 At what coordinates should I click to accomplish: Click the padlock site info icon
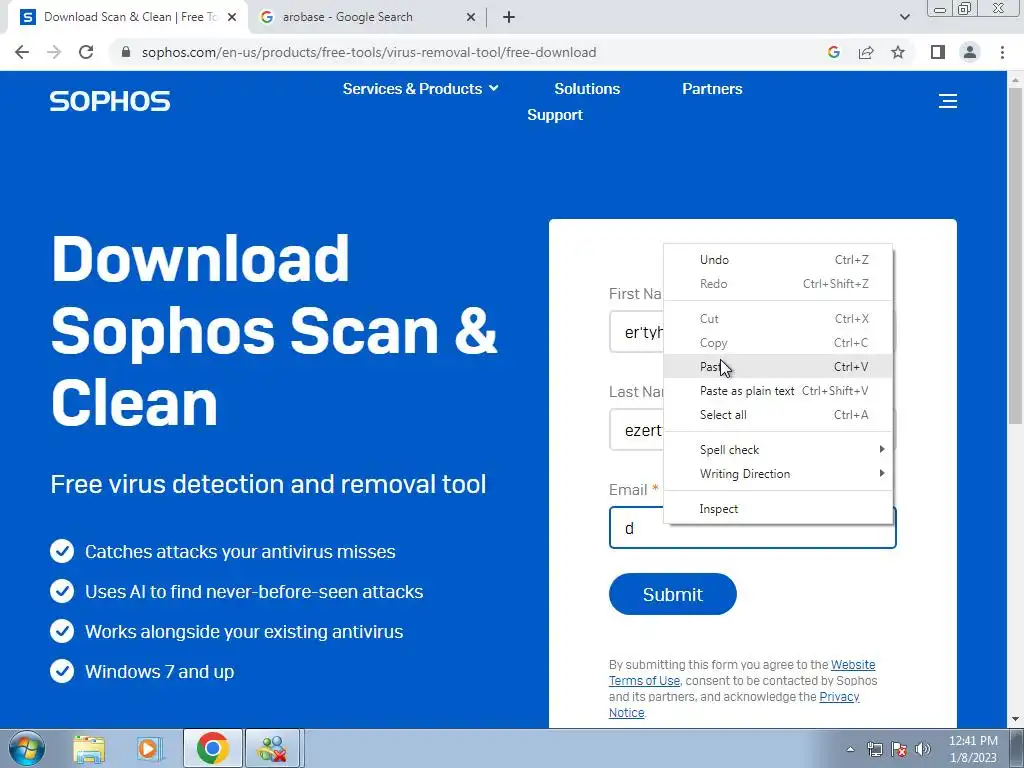pyautogui.click(x=126, y=52)
